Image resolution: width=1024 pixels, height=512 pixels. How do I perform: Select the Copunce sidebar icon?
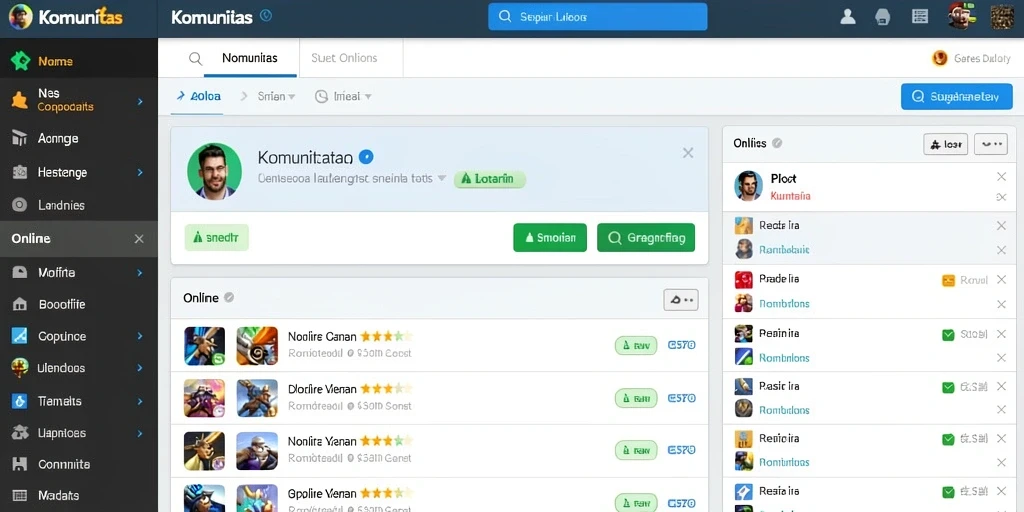click(20, 336)
